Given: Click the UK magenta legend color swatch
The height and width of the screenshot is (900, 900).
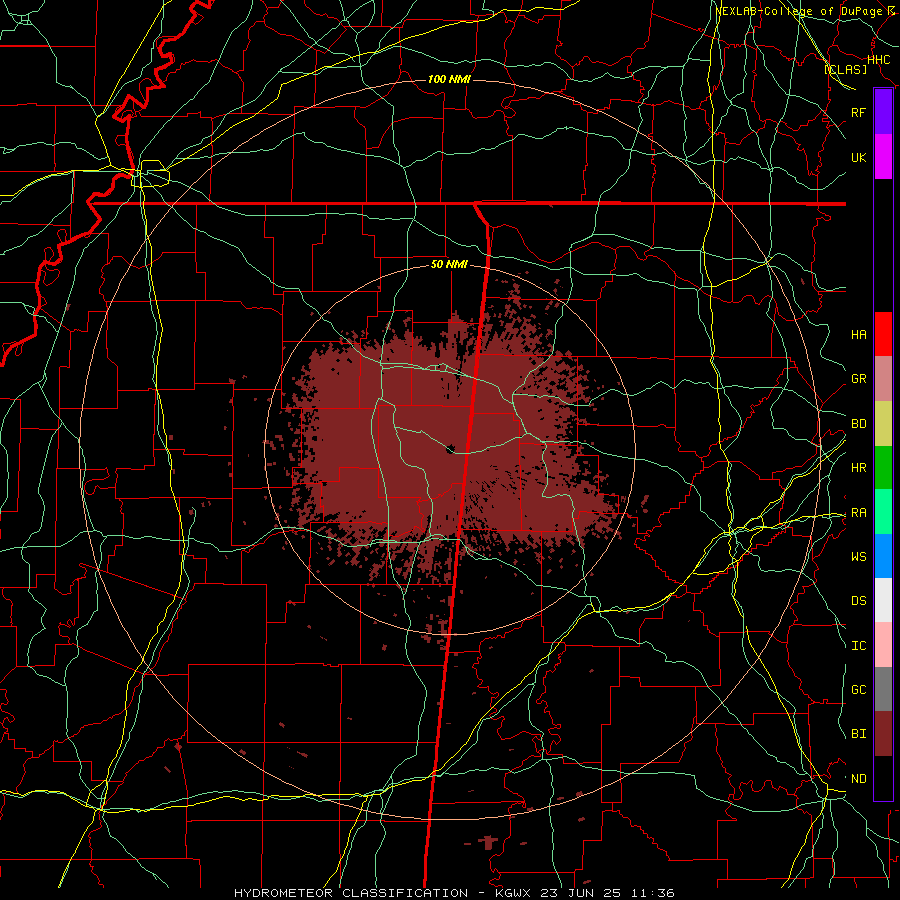Looking at the screenshot, I should 883,157.
